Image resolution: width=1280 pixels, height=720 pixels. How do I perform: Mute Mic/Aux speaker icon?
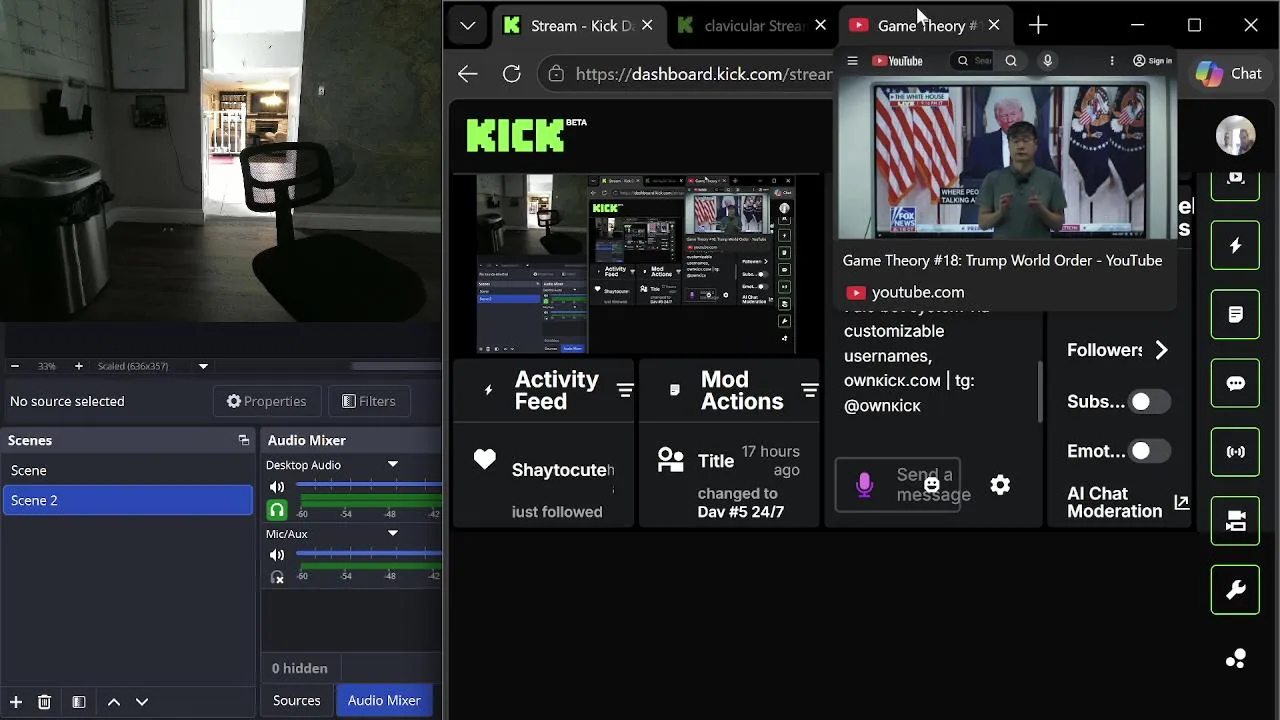(x=277, y=555)
